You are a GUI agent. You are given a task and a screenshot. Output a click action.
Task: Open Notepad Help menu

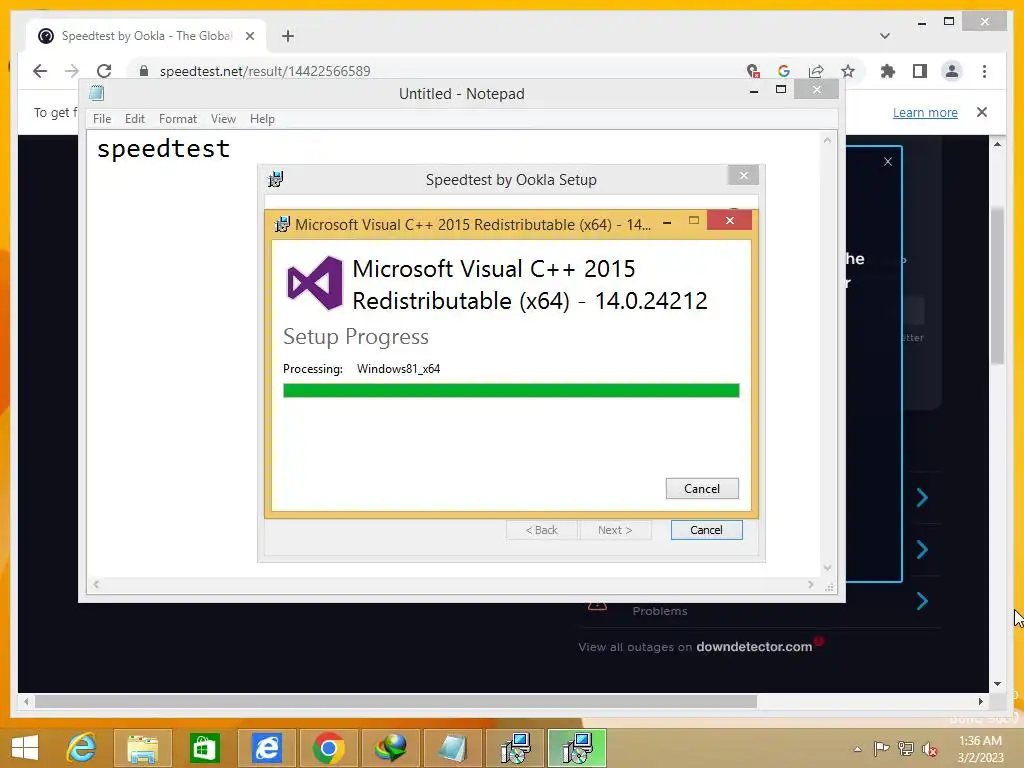pyautogui.click(x=262, y=119)
